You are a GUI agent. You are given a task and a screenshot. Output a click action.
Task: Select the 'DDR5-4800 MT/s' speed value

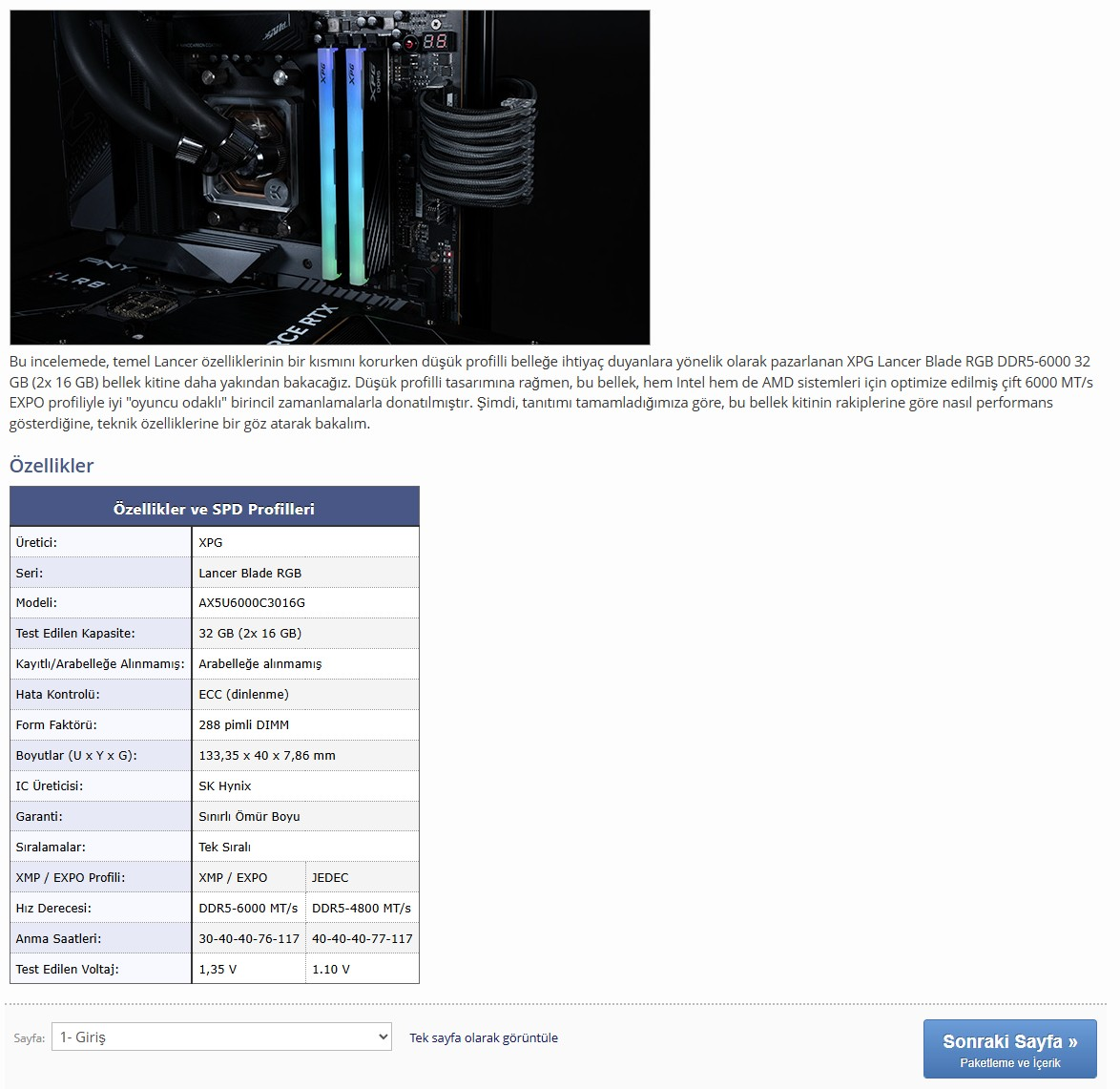click(362, 908)
